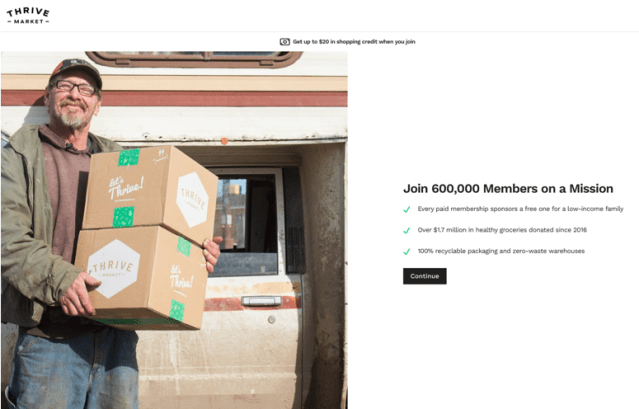This screenshot has height=409, width=639.
Task: Click checkmark beside recyclable packaging line
Action: coord(406,252)
